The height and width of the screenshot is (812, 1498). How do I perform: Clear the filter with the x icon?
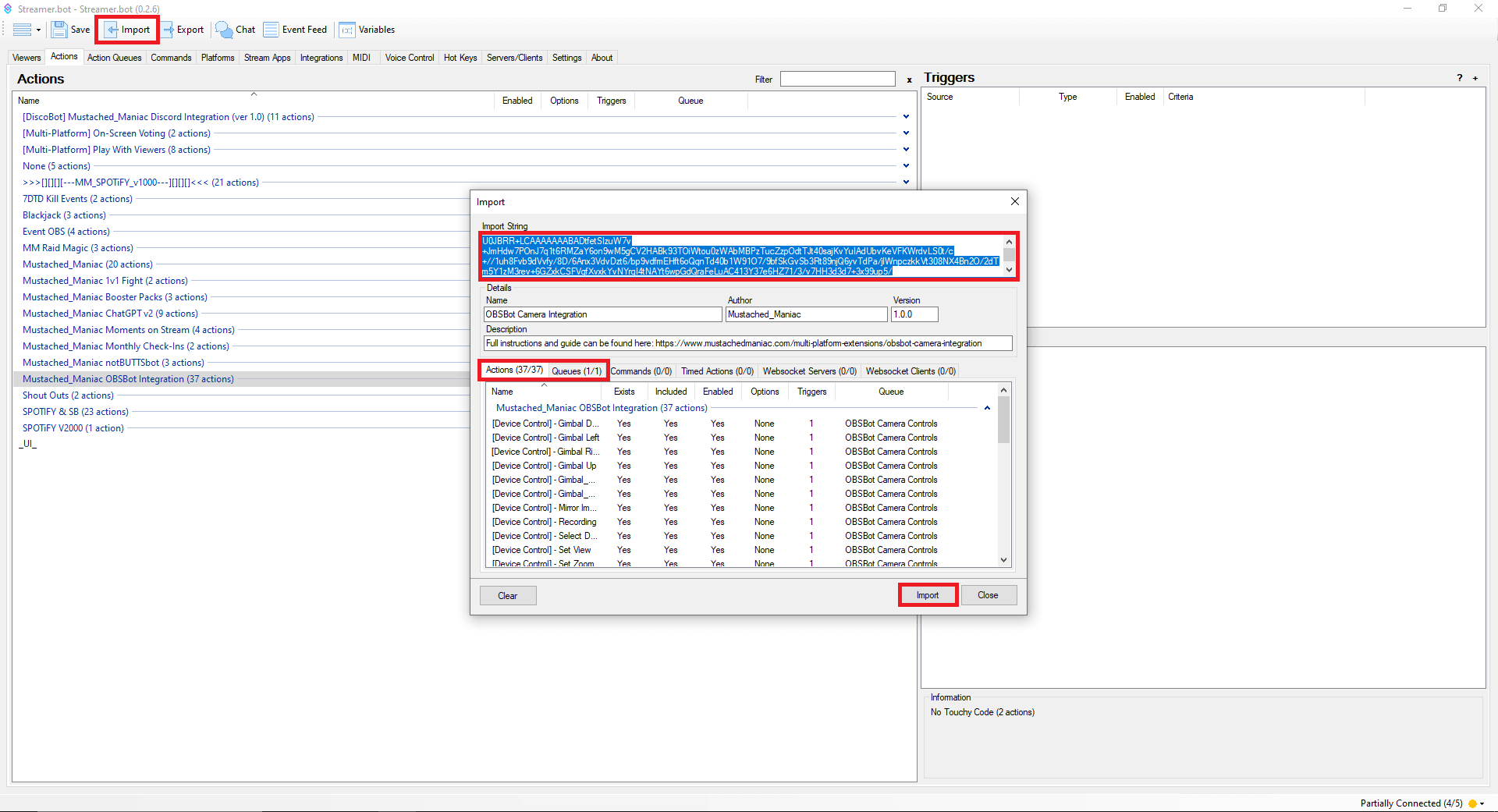pos(909,80)
